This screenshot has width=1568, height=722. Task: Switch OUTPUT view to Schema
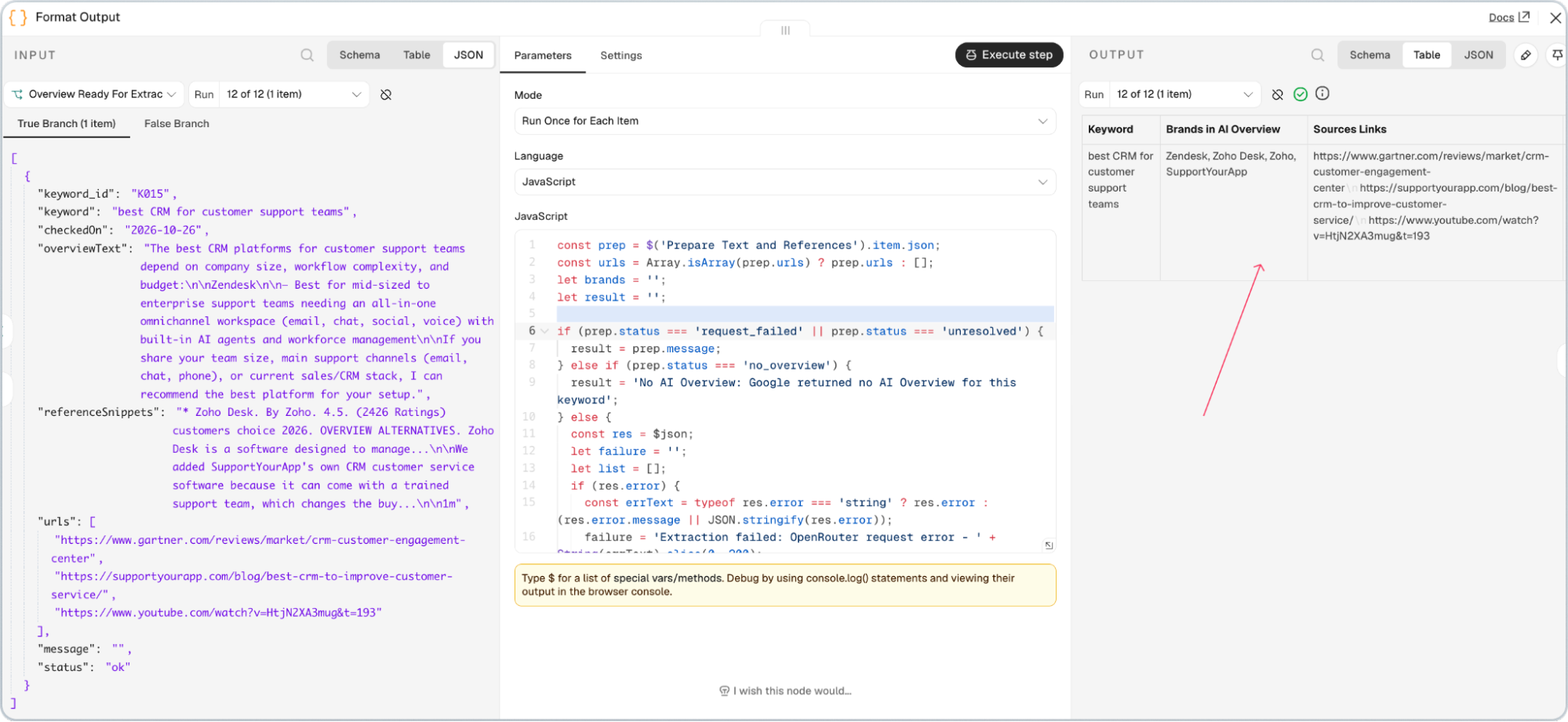1370,55
